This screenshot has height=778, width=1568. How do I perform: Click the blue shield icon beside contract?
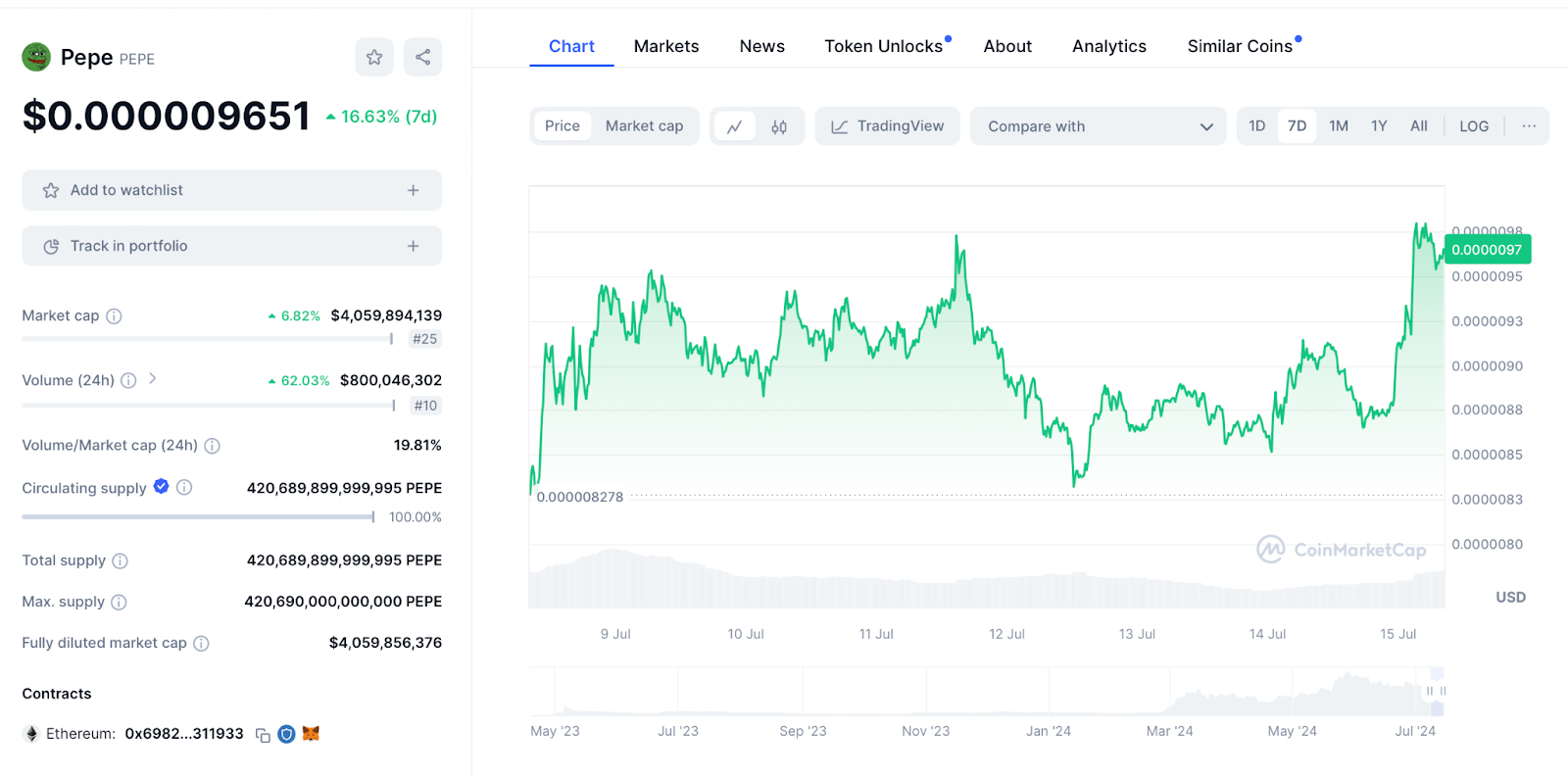[286, 734]
